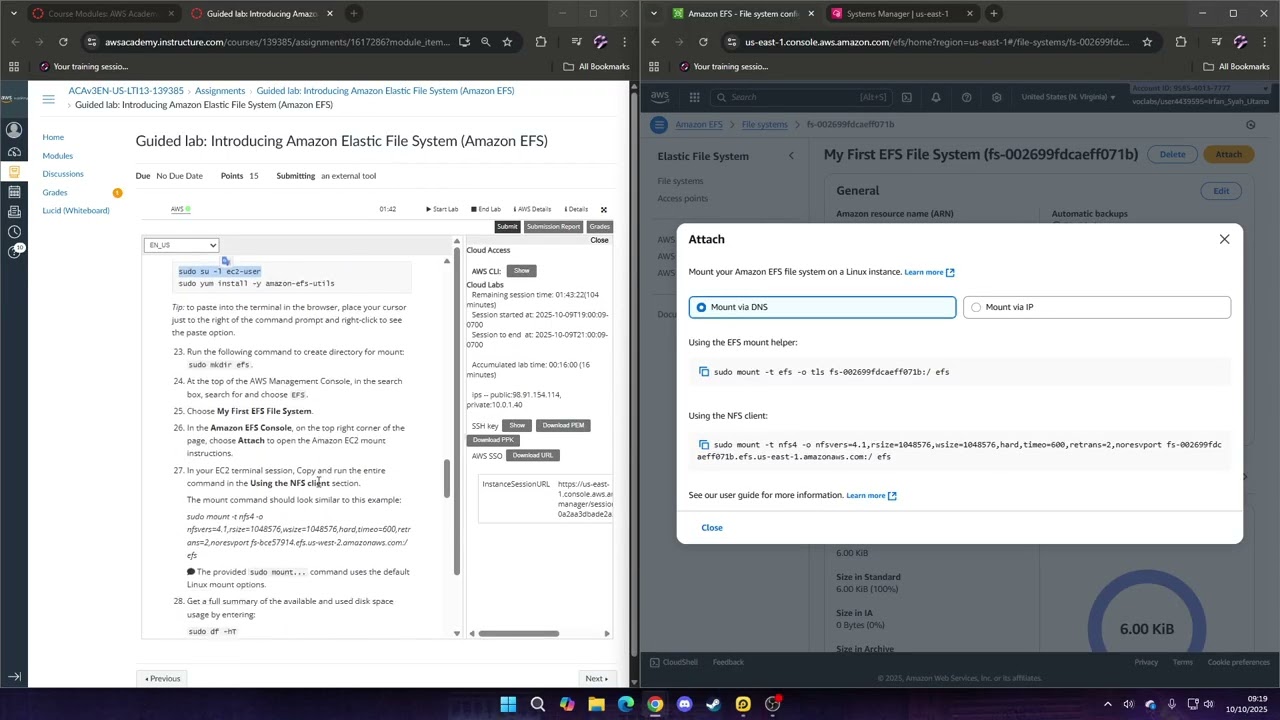Click End Lab
Image resolution: width=1280 pixels, height=720 pixels.
pos(486,209)
